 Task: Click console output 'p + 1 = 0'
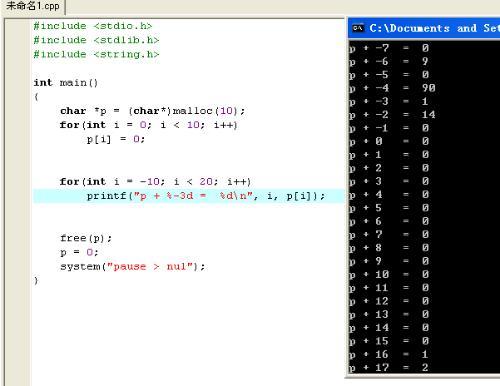click(x=389, y=155)
